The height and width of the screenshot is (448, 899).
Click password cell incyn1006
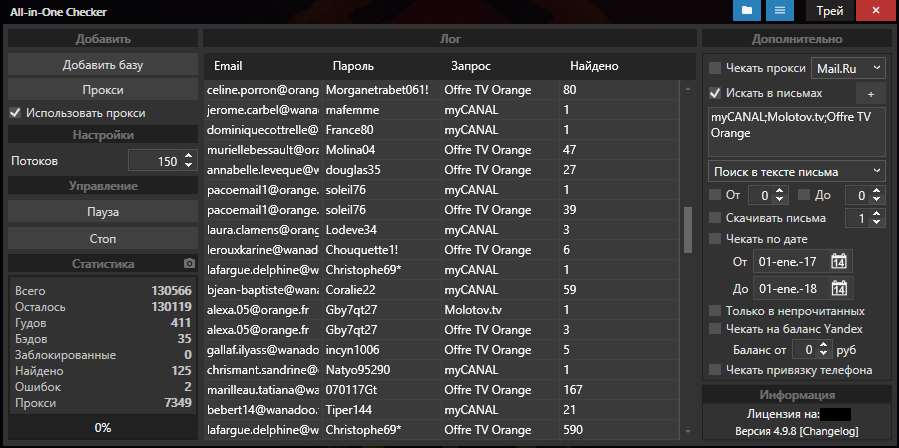(382, 350)
